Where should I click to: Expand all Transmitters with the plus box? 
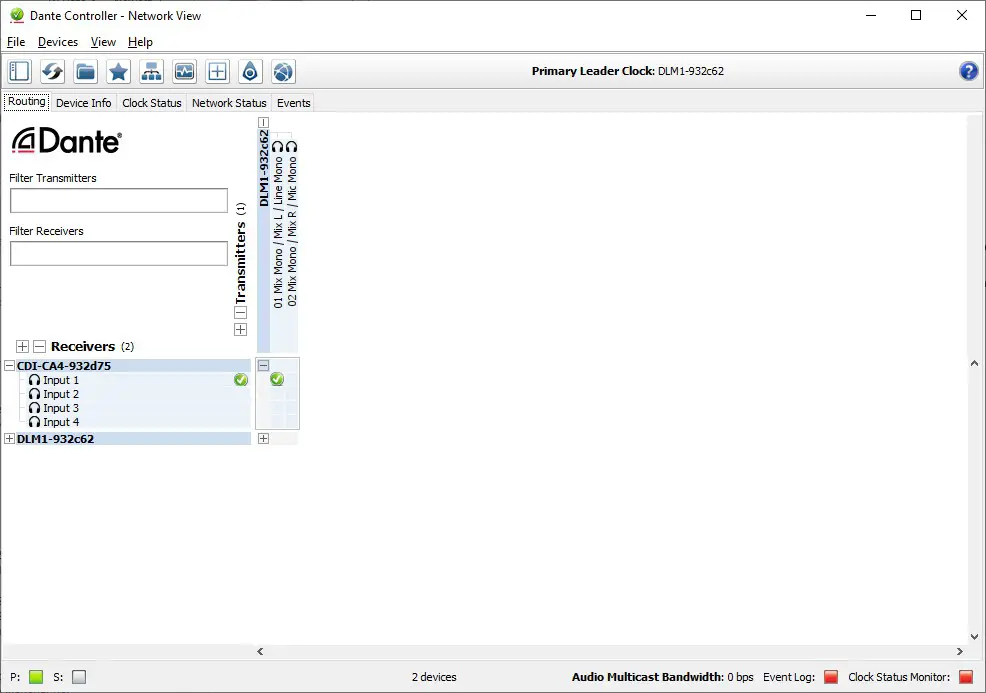(x=241, y=330)
